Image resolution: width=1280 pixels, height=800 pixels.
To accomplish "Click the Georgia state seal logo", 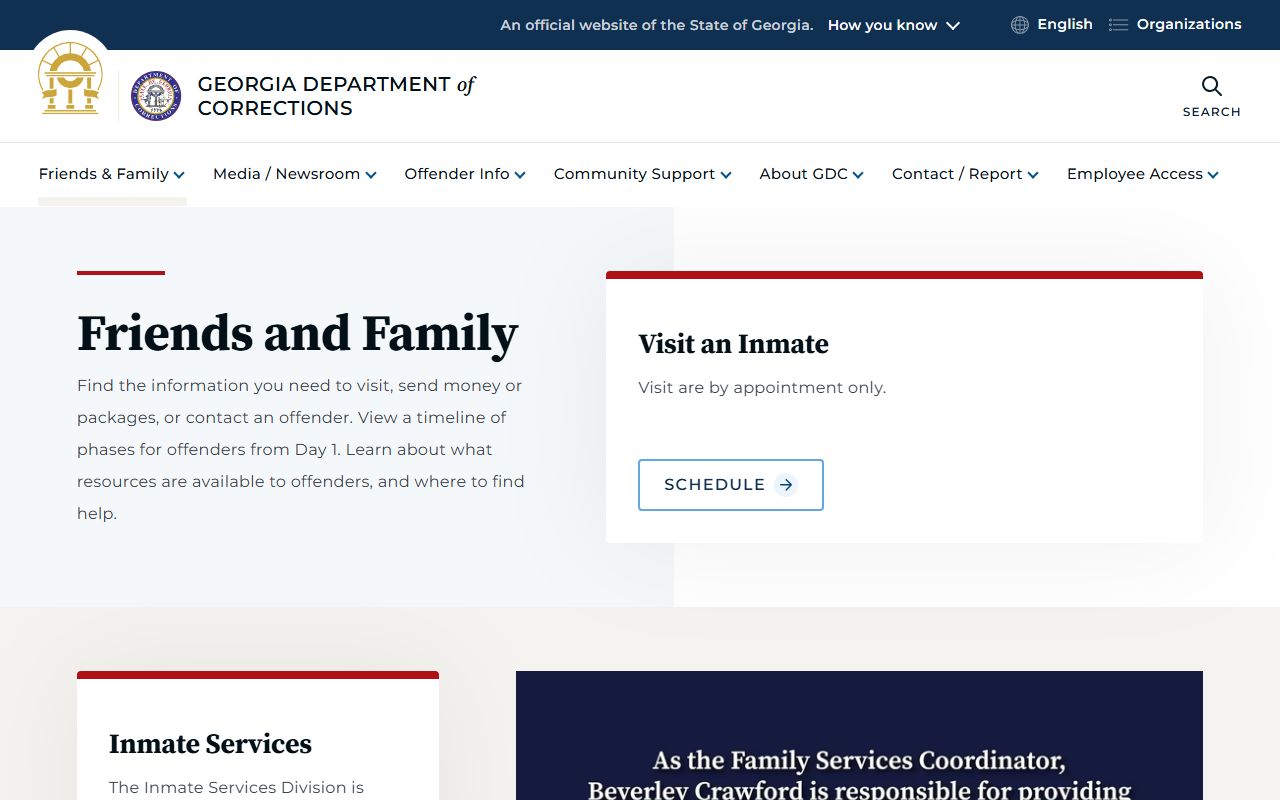I will pos(70,79).
